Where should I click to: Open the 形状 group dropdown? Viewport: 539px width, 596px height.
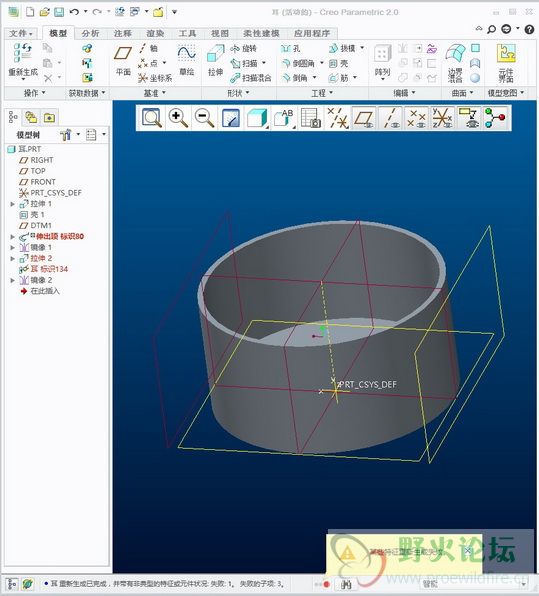(238, 93)
